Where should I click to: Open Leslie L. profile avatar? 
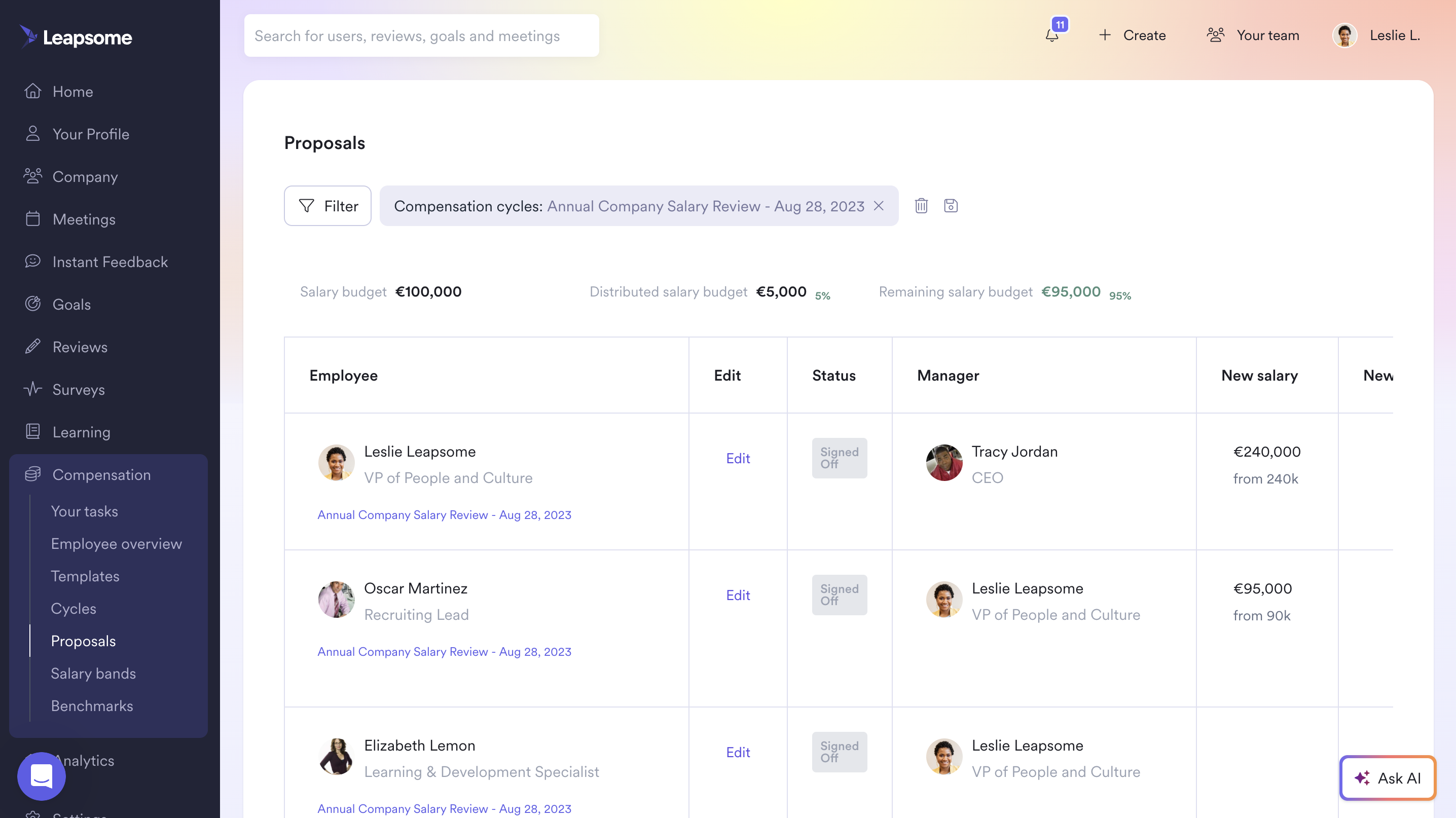coord(1344,35)
